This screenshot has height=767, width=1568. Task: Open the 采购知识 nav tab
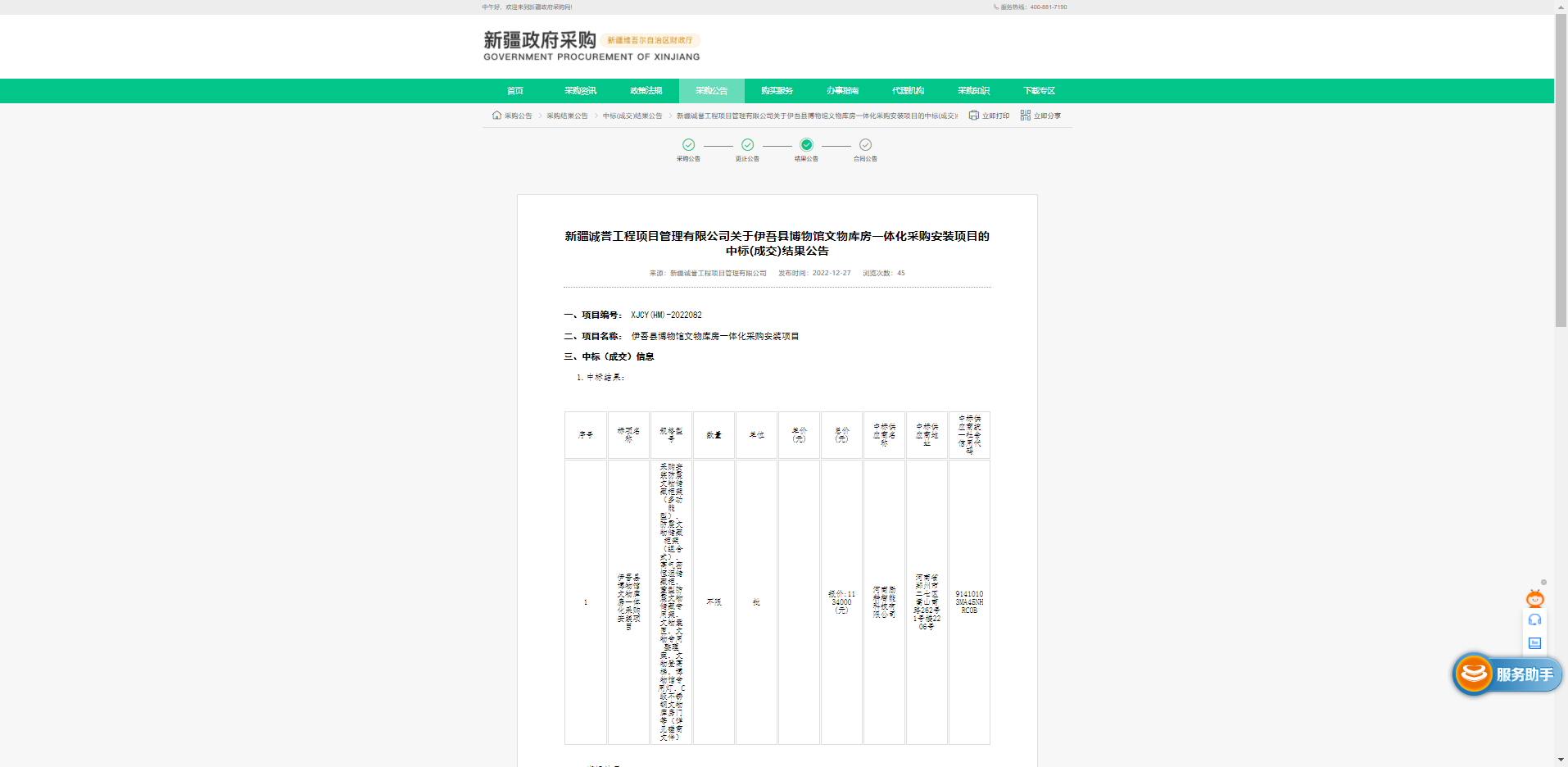coord(973,91)
